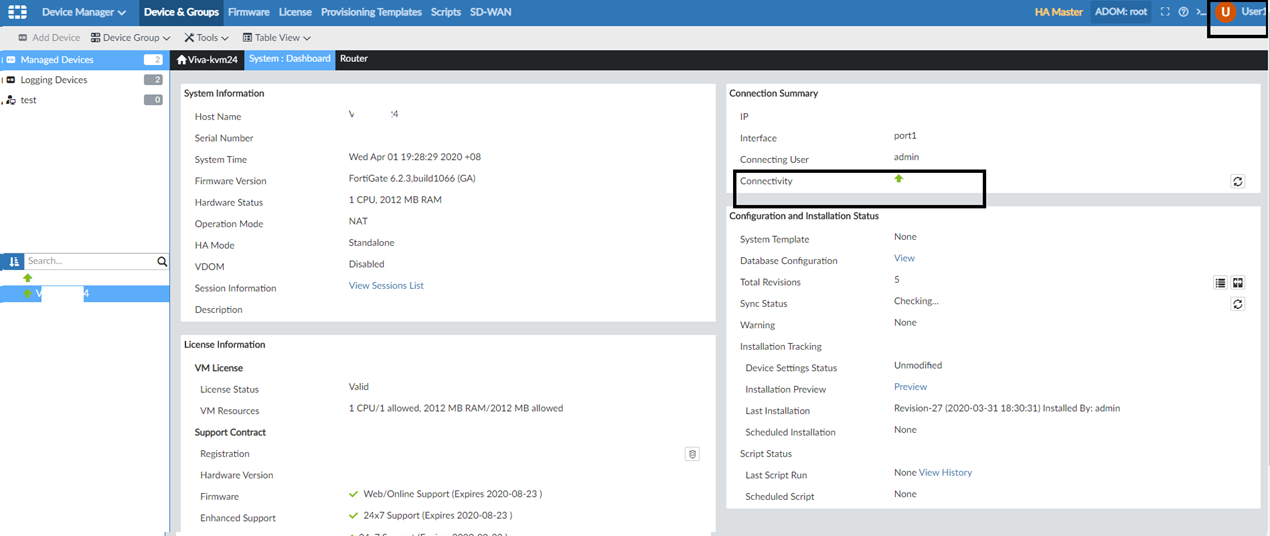Open the Device Manager dropdown
Image resolution: width=1270 pixels, height=536 pixels.
pyautogui.click(x=84, y=12)
